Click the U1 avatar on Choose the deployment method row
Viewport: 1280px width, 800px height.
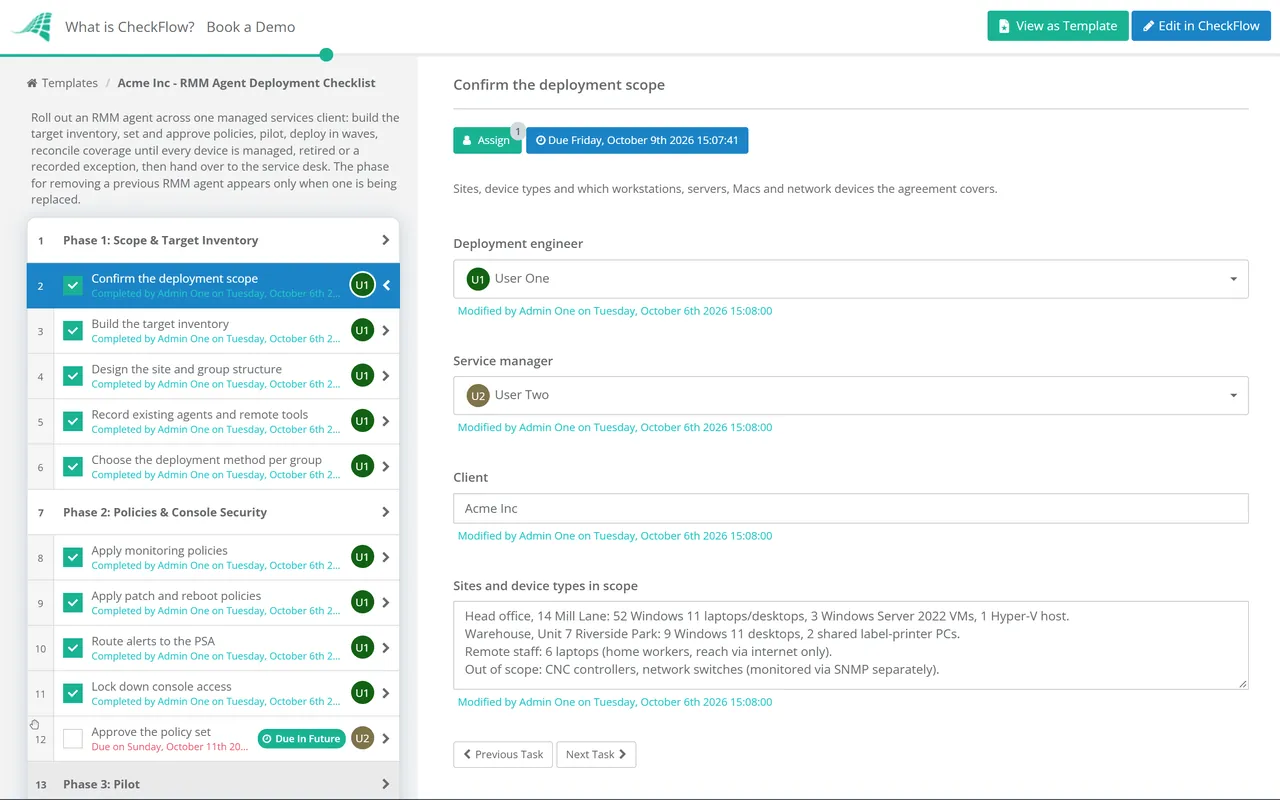[x=362, y=466]
